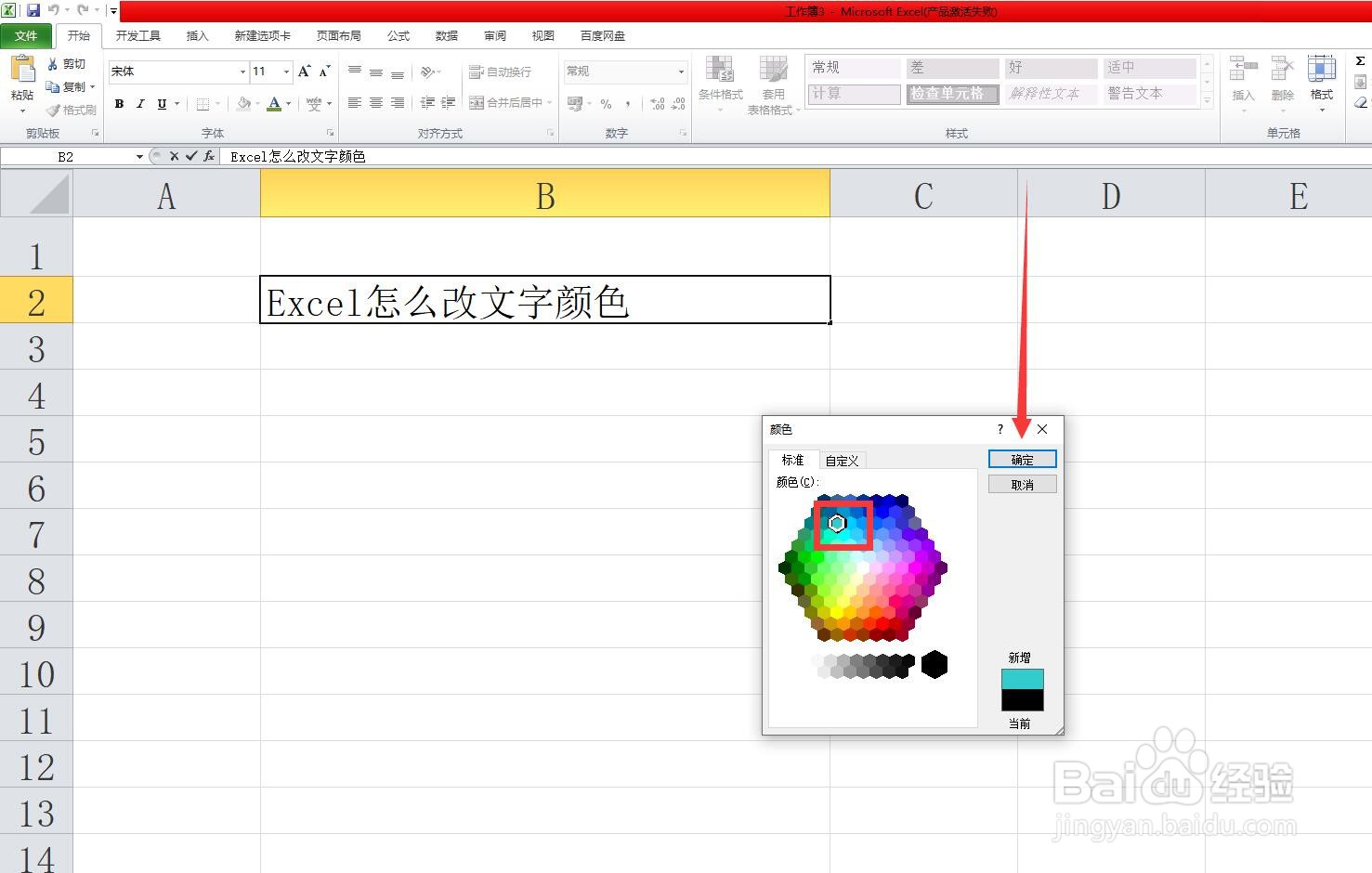Click 取消 to close the color dialog

pyautogui.click(x=1022, y=483)
